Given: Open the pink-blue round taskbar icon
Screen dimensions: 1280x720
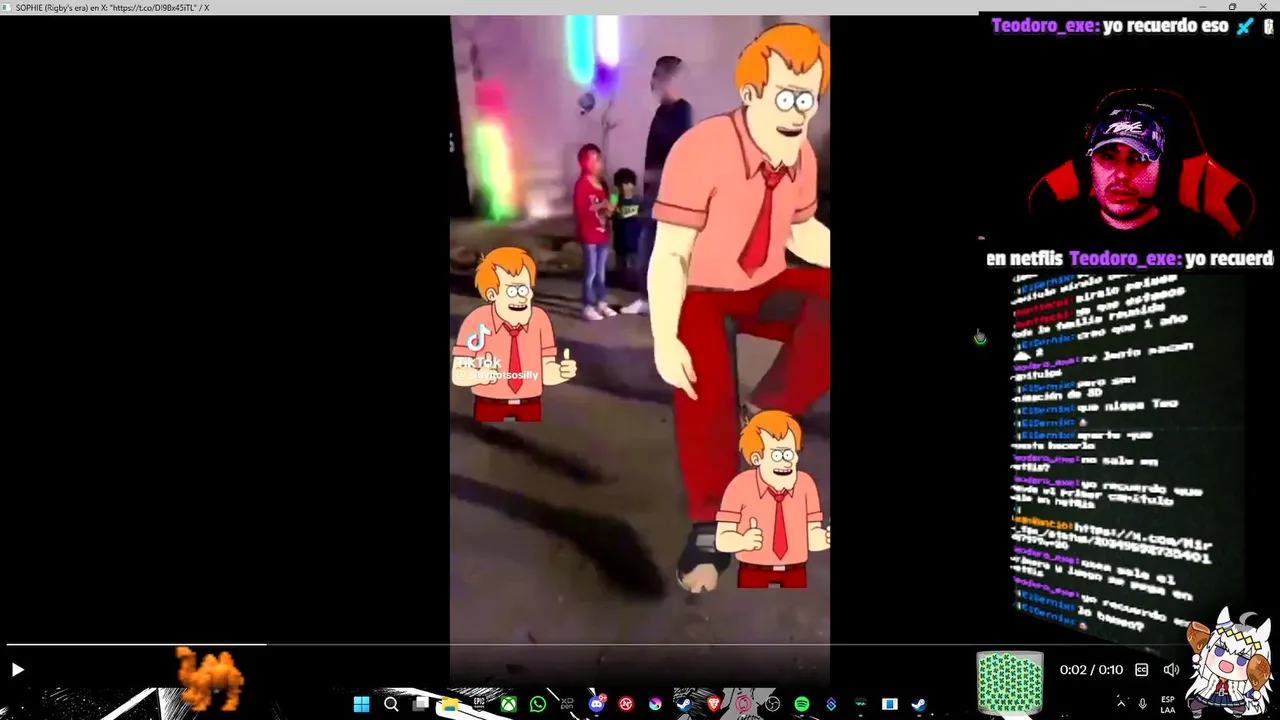Looking at the screenshot, I should (x=655, y=704).
